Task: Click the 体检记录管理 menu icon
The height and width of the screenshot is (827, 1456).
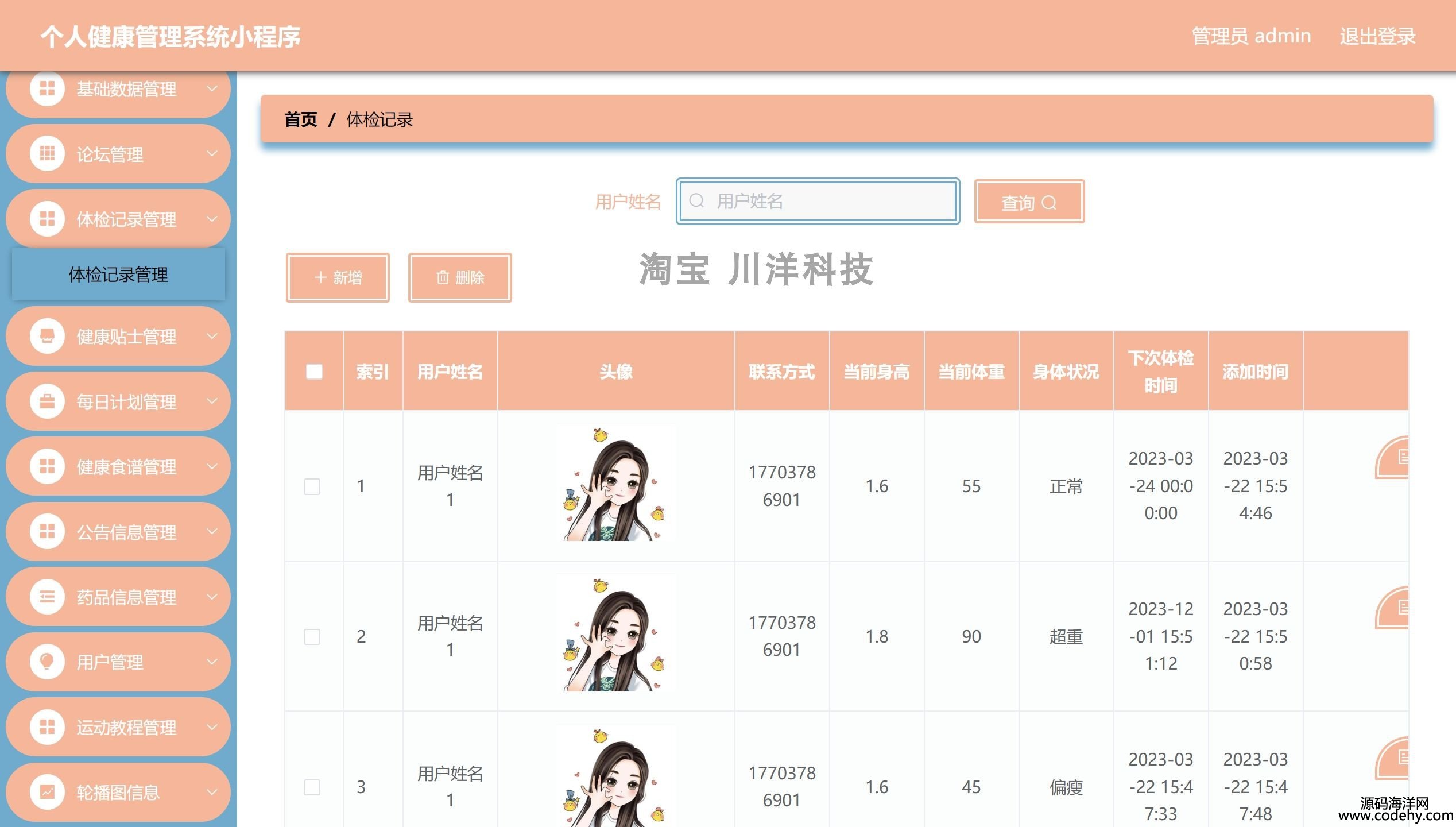Action: (x=47, y=219)
